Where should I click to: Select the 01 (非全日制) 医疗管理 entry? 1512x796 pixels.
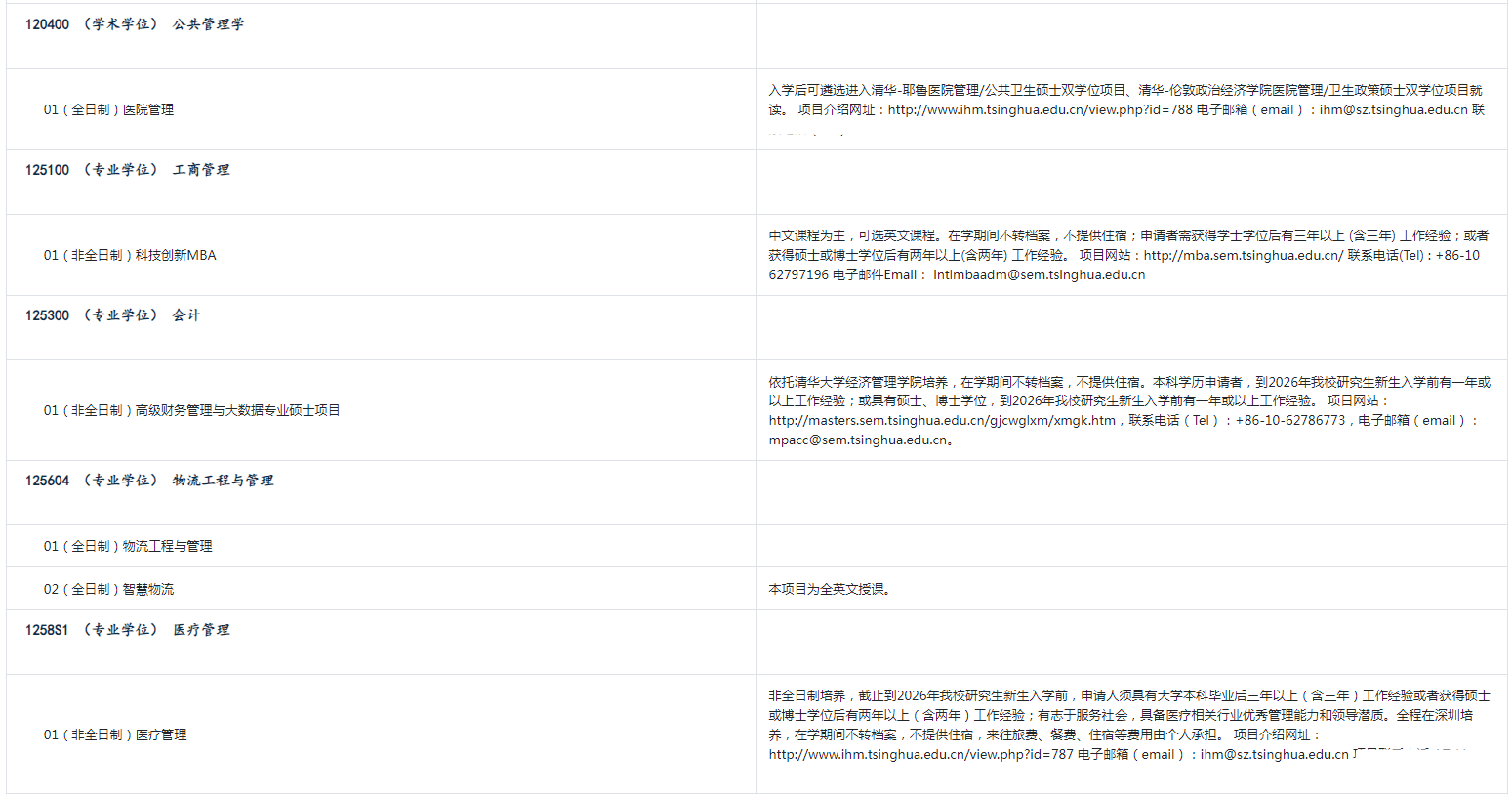(115, 734)
